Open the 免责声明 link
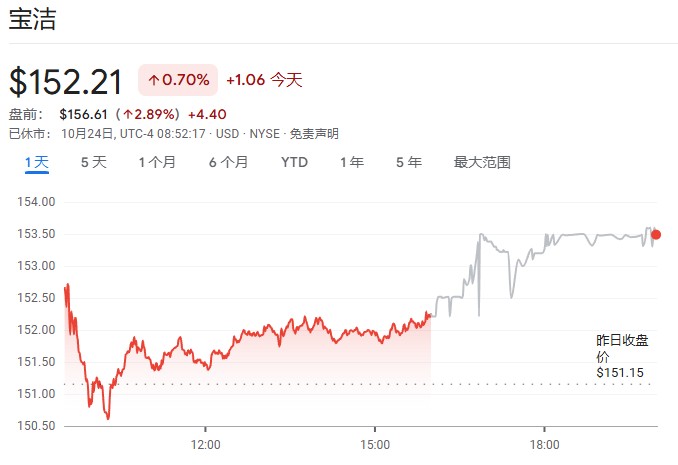678x465 pixels. click(x=315, y=133)
